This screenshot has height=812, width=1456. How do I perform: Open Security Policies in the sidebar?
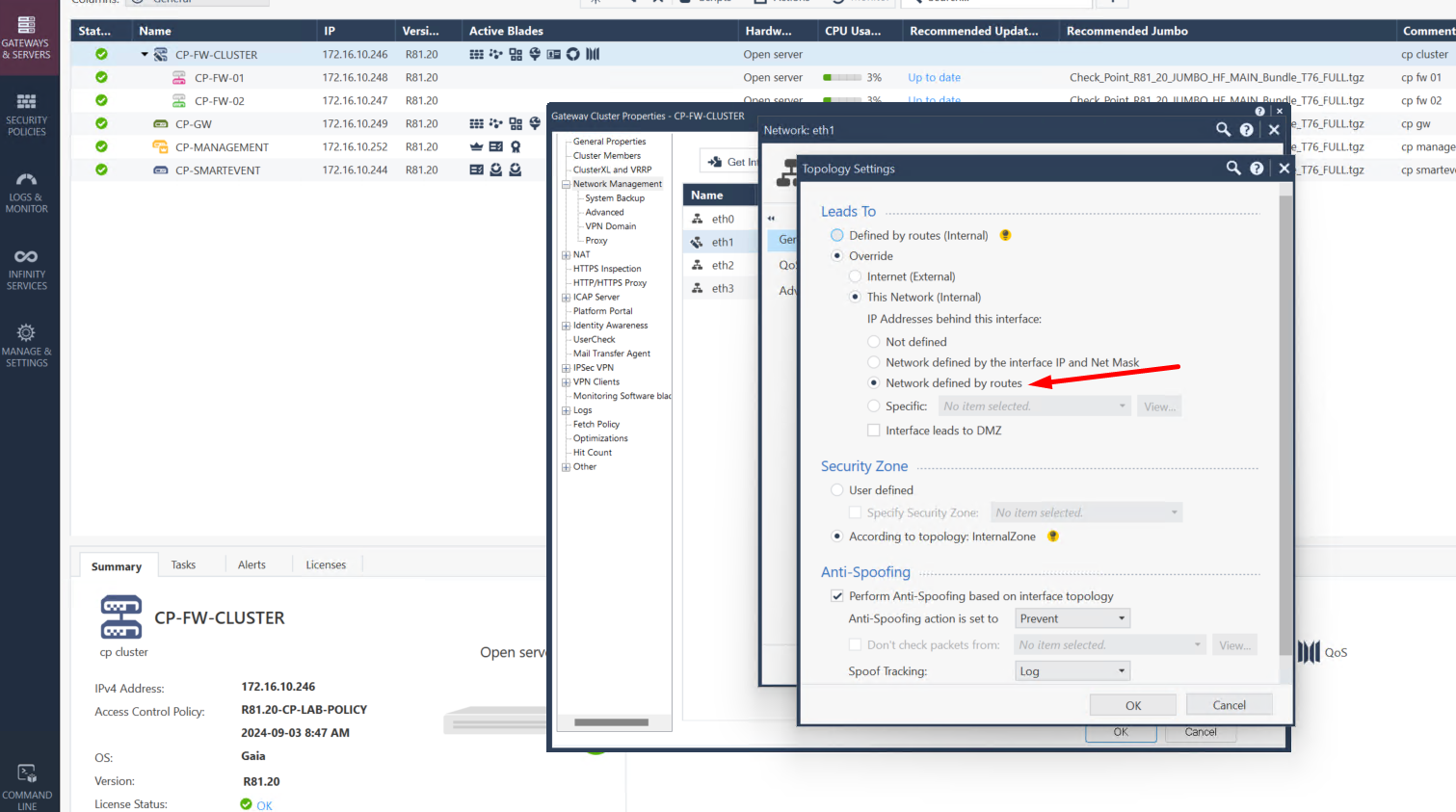[26, 115]
